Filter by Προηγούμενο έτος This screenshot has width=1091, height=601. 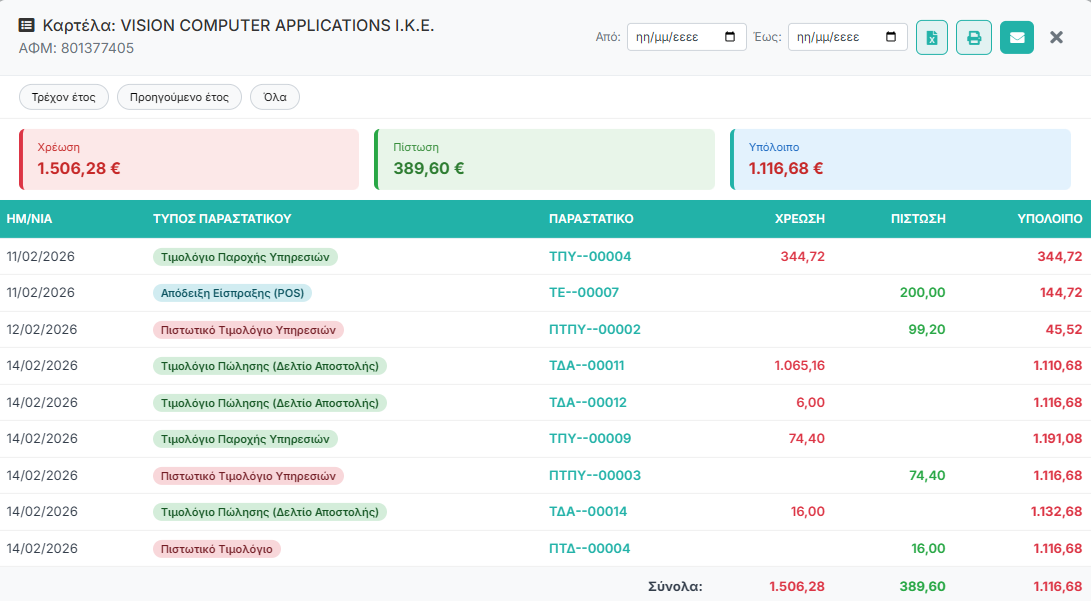pyautogui.click(x=180, y=97)
